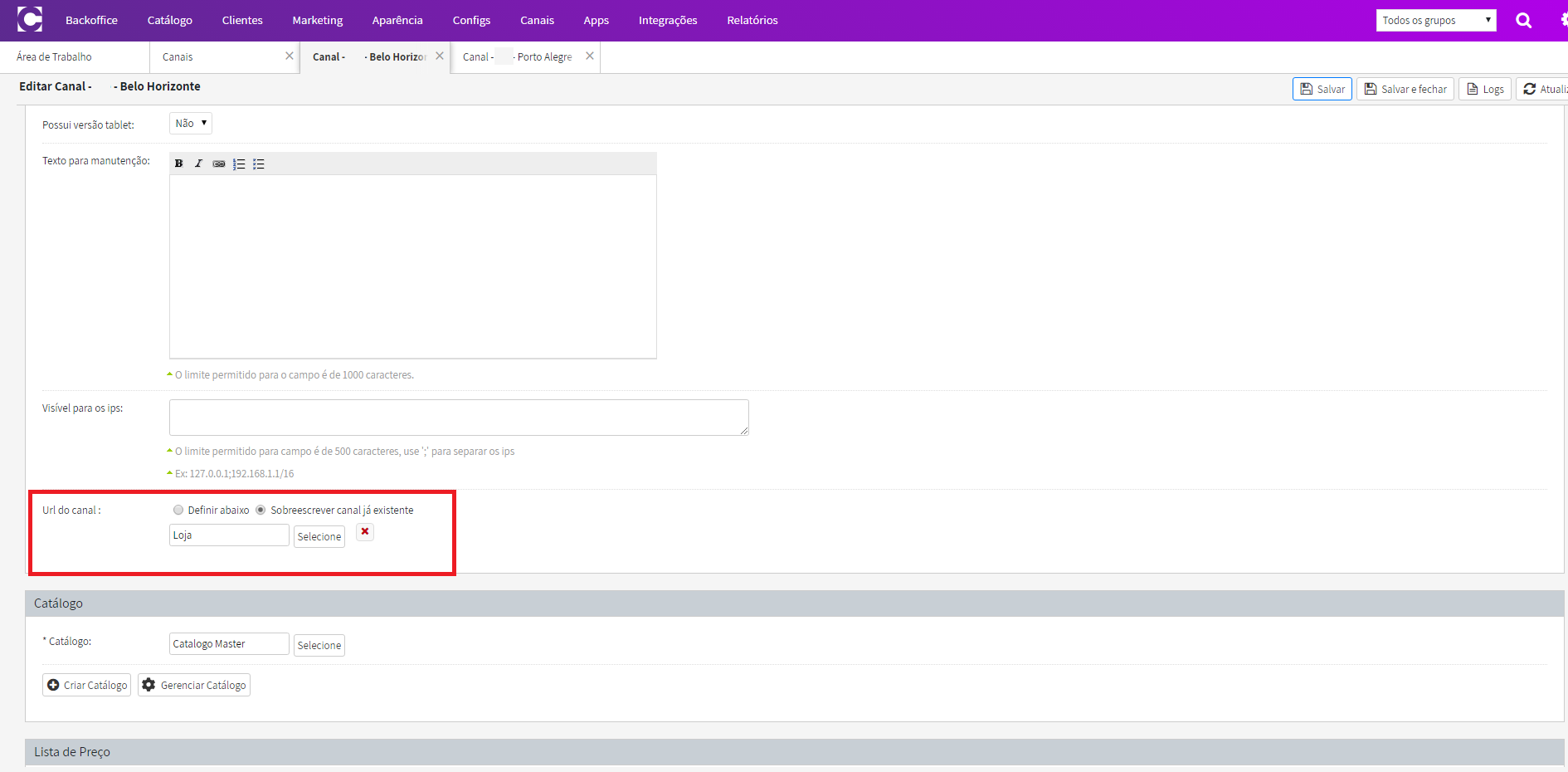Viewport: 1568px width, 772px height.
Task: Open the Marketing menu
Action: (318, 20)
